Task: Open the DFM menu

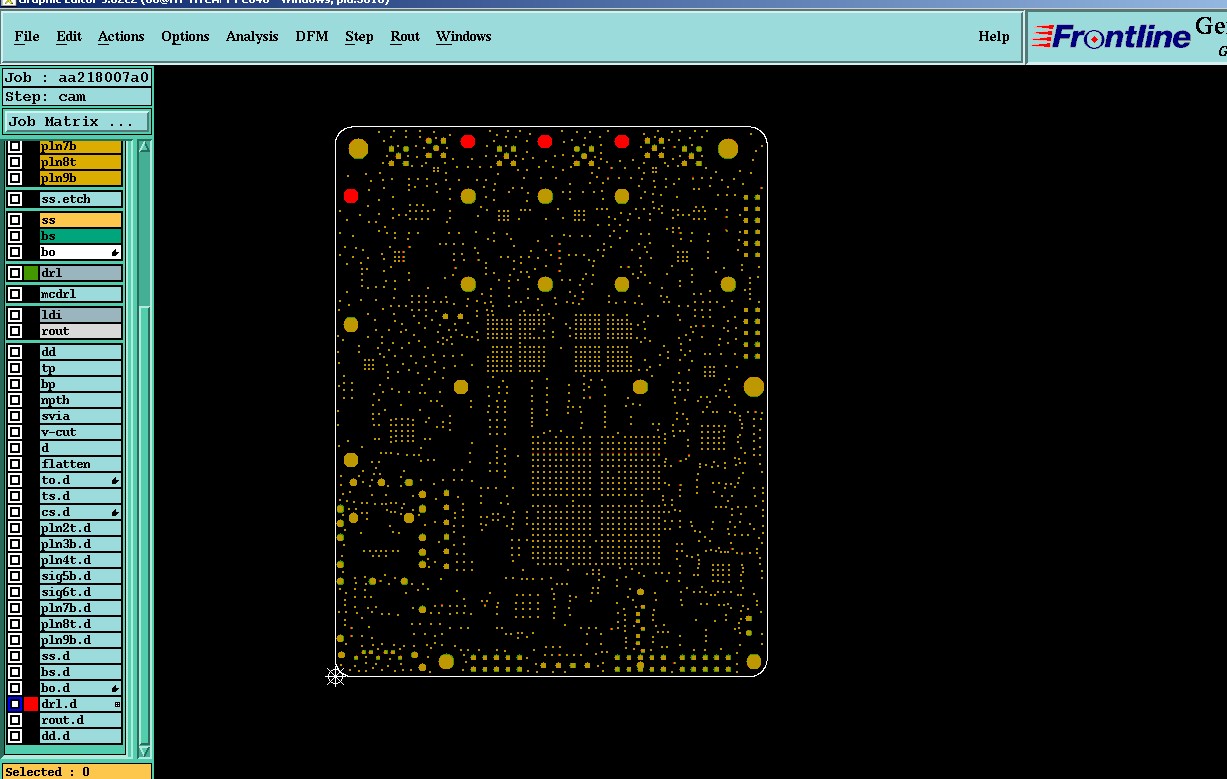Action: pyautogui.click(x=312, y=36)
